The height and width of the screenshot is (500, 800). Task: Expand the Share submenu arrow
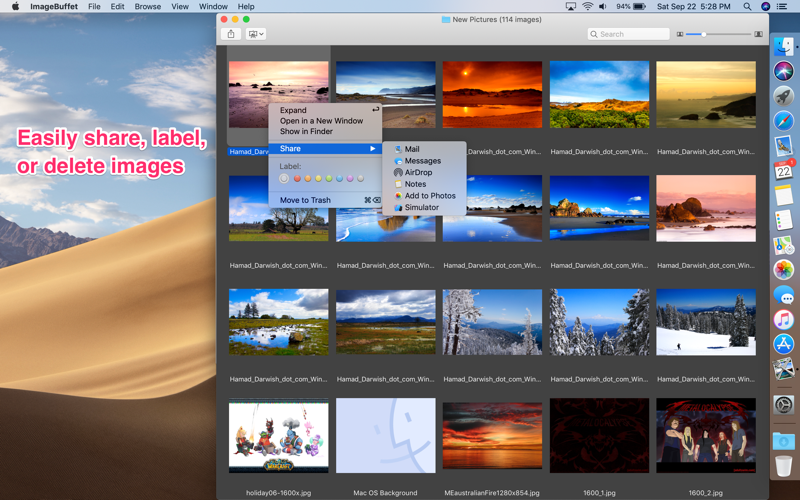[x=373, y=148]
